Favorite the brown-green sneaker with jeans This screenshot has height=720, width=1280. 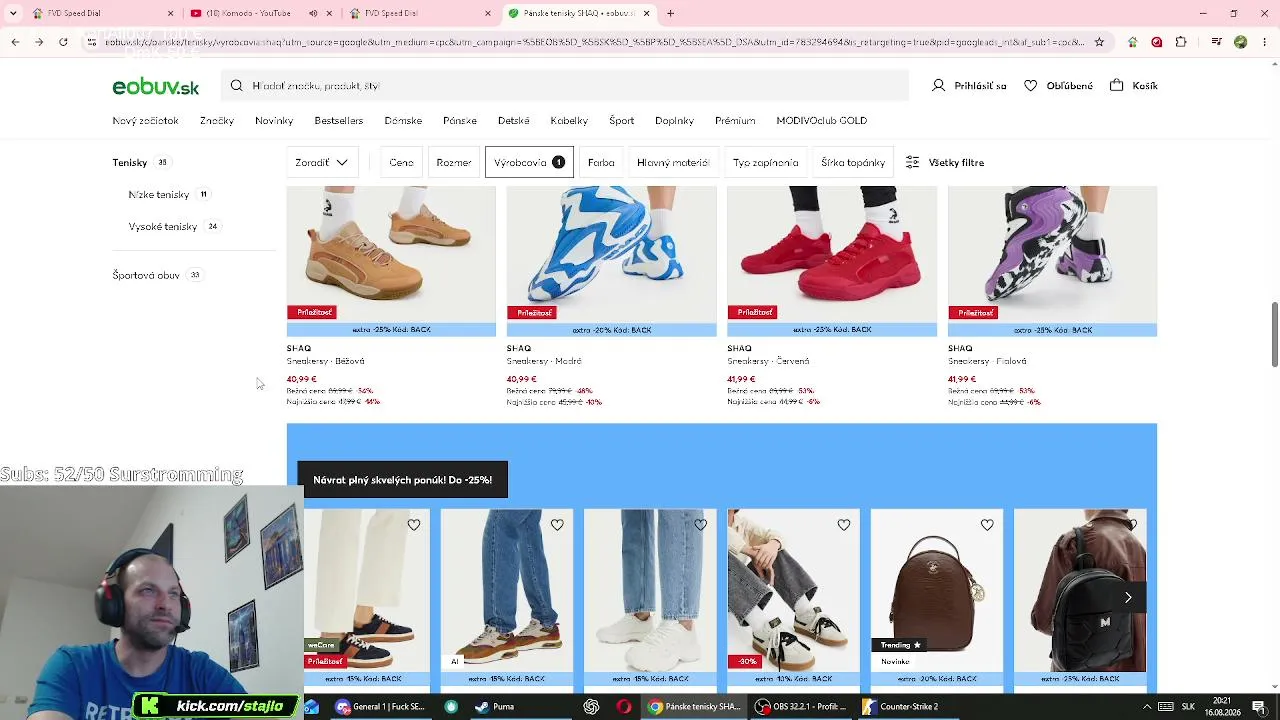[x=557, y=525]
